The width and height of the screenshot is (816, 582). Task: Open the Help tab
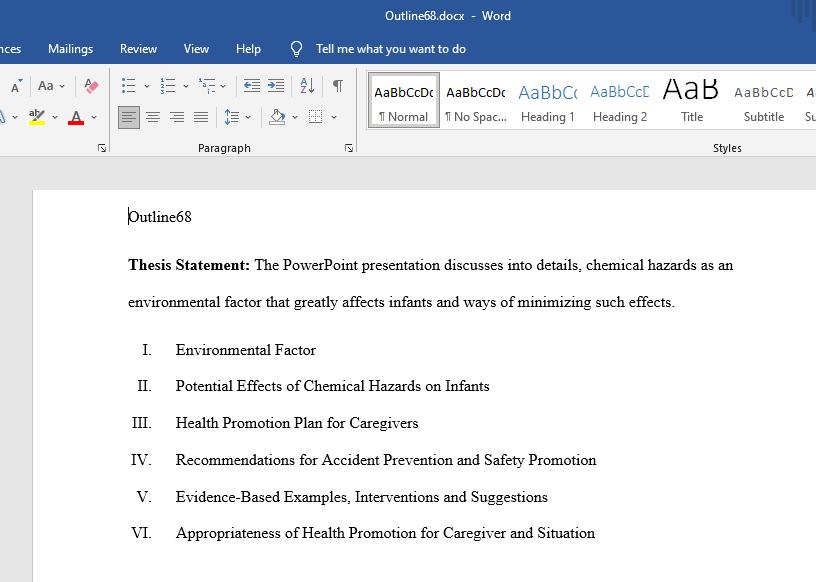coord(248,49)
